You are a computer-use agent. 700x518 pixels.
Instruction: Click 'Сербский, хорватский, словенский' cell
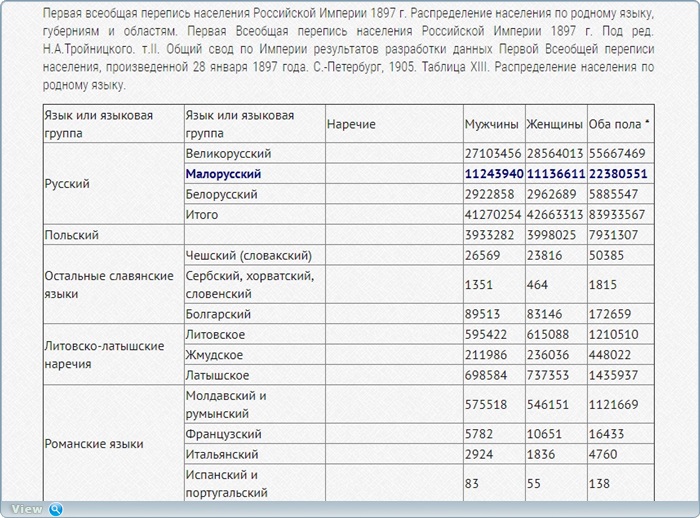pos(255,284)
